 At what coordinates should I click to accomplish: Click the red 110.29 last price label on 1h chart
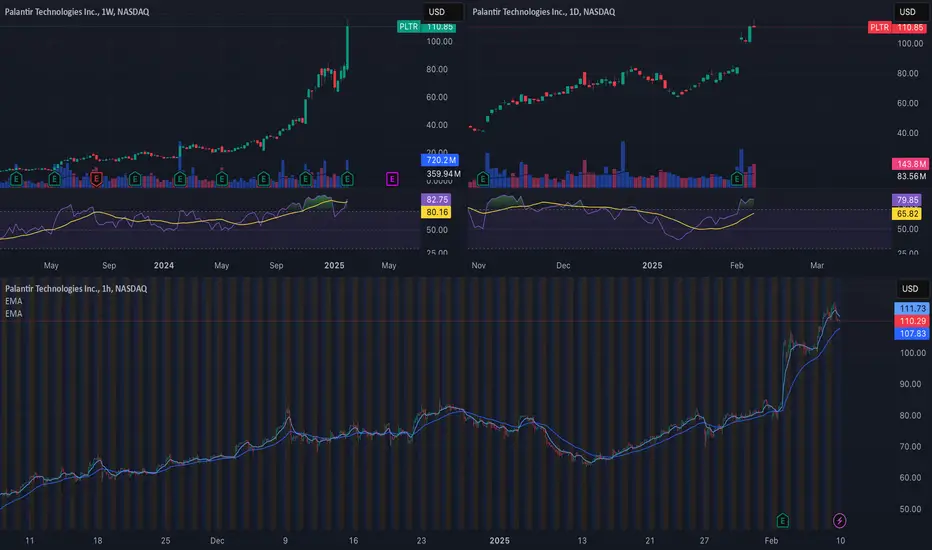click(x=912, y=321)
